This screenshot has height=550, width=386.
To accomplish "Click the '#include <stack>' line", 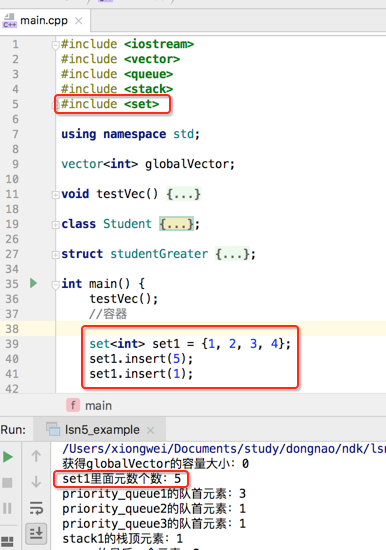I will tap(117, 89).
